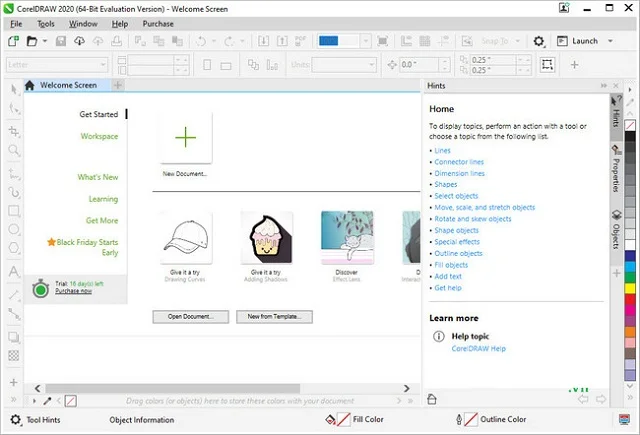The height and width of the screenshot is (435, 640).
Task: Click the quick customize plus in toolbox
Action: [x=13, y=382]
